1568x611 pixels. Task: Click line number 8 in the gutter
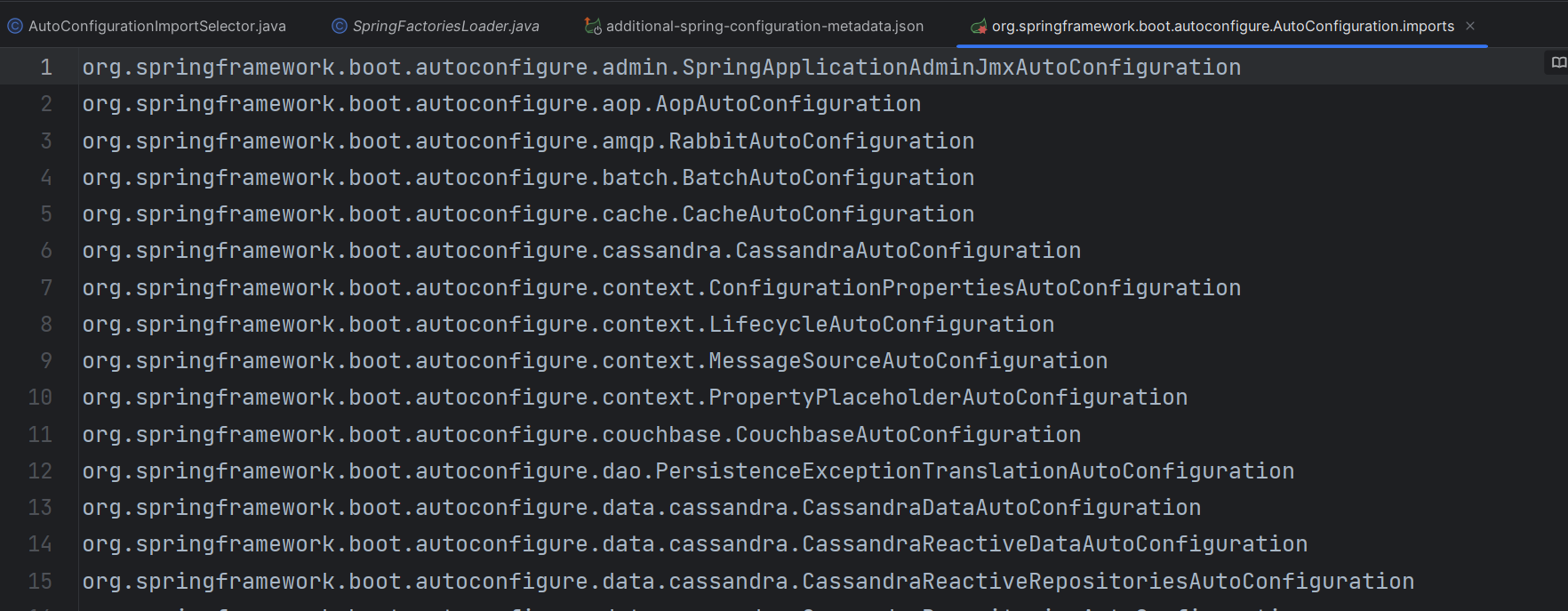[x=46, y=325]
